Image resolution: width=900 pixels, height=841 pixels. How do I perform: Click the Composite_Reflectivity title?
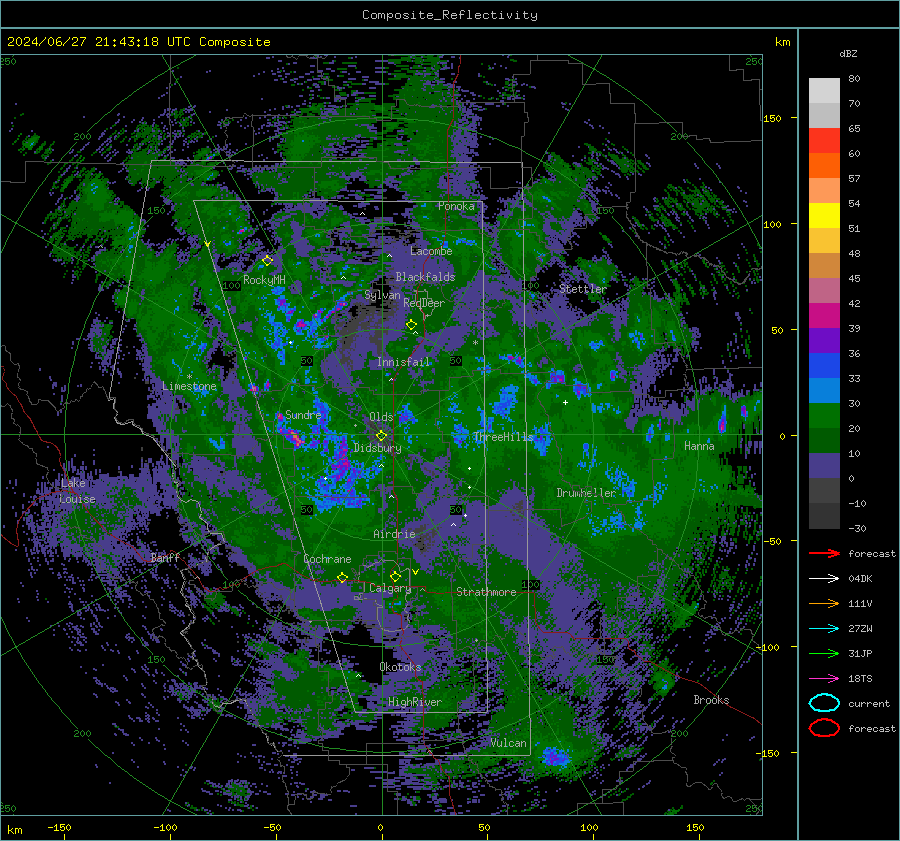tap(450, 15)
